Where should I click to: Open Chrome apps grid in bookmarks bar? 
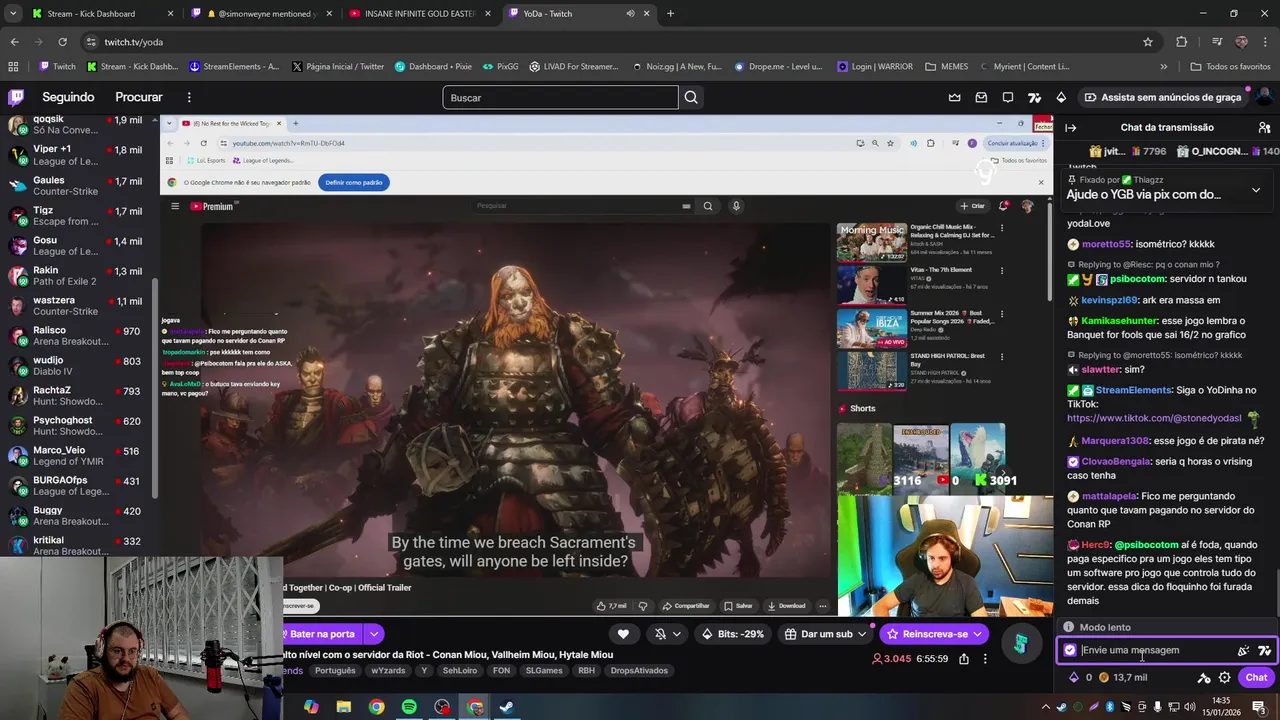coord(13,66)
